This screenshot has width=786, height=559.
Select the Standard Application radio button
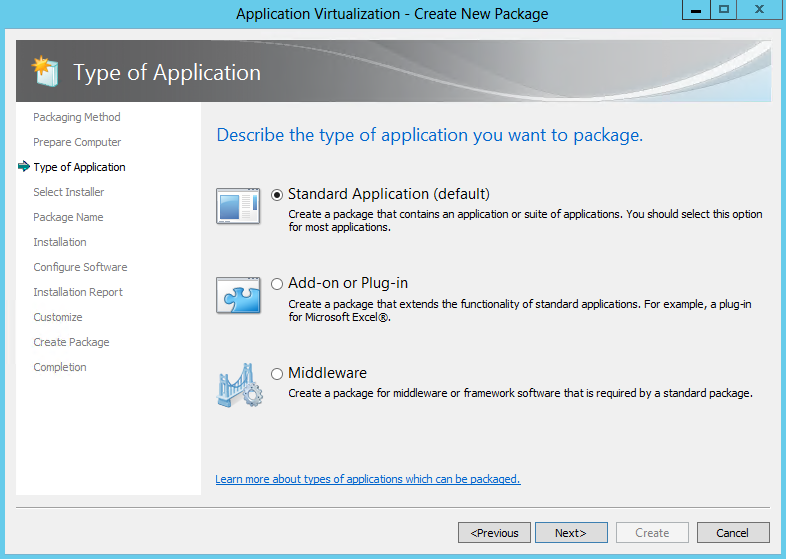tap(277, 195)
